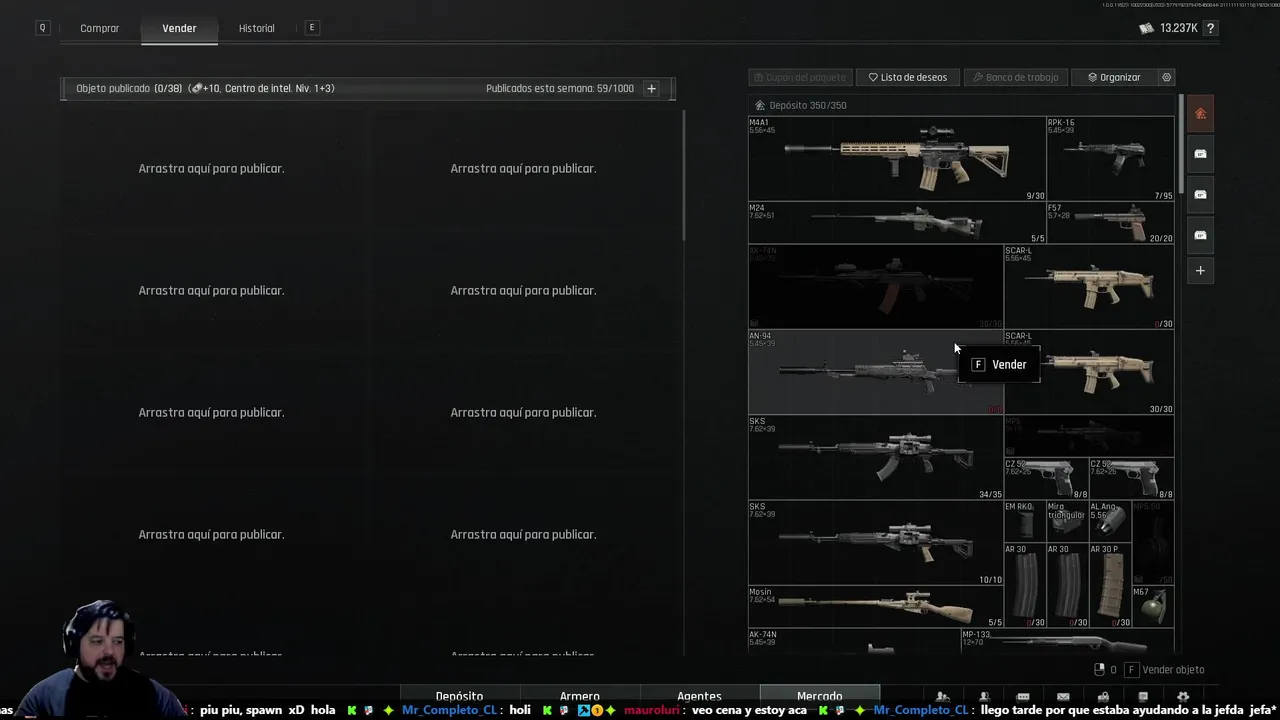The image size is (1280, 720).
Task: Select the SKS with 34/35 ammo
Action: [x=876, y=458]
